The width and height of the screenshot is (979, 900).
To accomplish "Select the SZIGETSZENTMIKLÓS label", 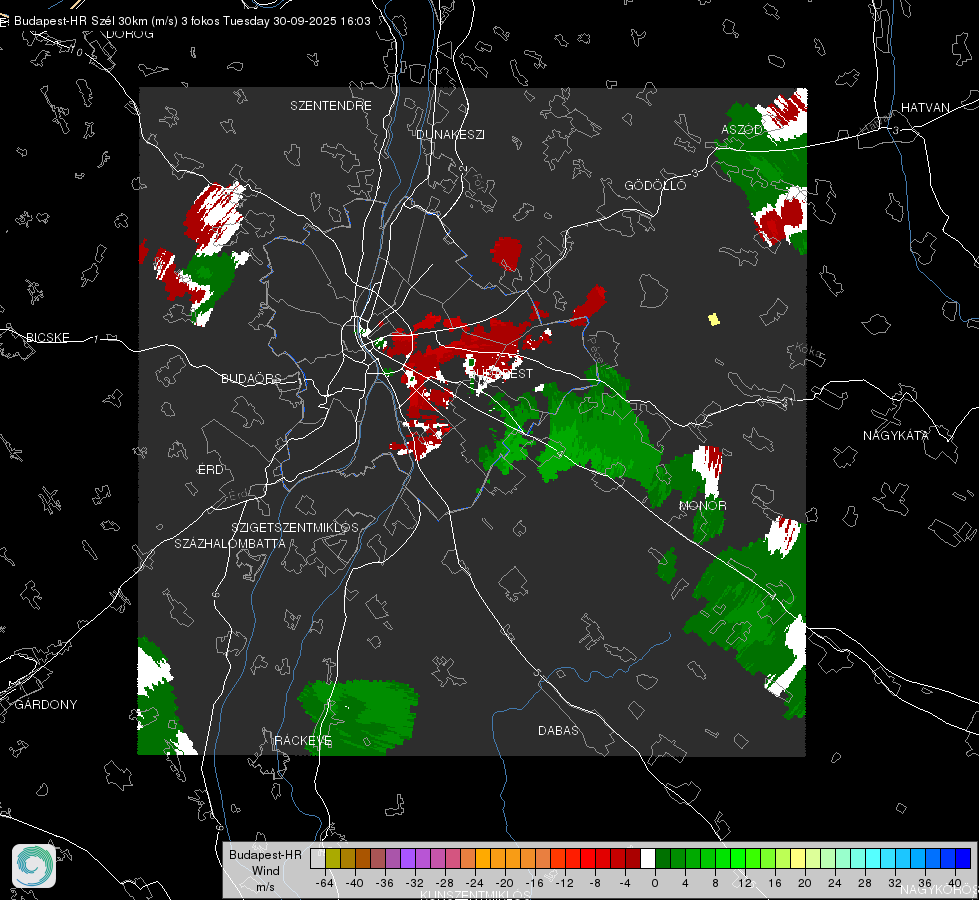I will click(295, 528).
